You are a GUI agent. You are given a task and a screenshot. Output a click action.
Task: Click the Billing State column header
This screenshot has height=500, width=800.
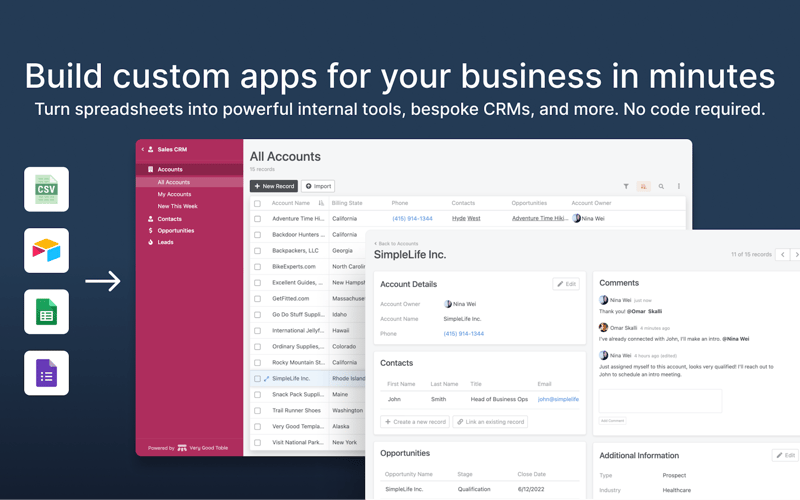click(347, 203)
